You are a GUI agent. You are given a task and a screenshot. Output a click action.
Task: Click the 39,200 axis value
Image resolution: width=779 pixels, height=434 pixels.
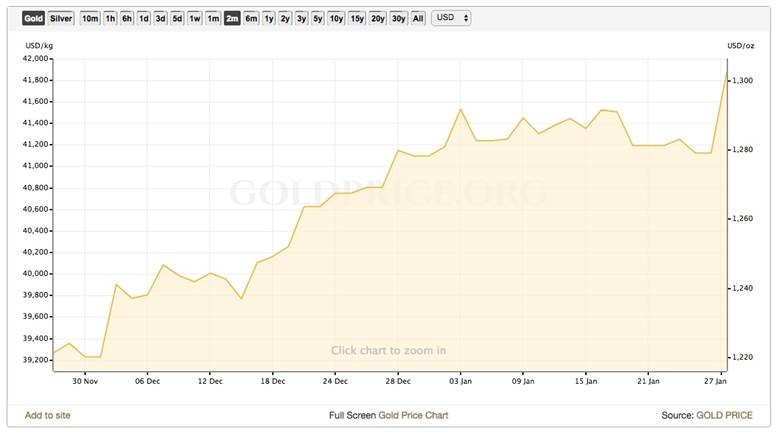(x=35, y=360)
